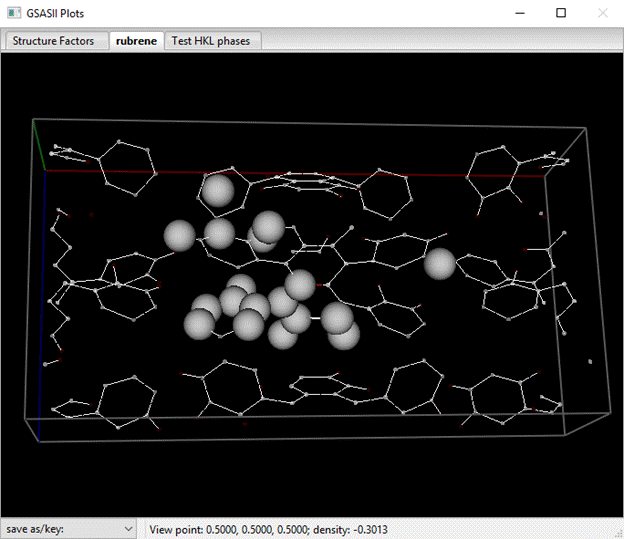This screenshot has height=539, width=624.
Task: Click the blue unit cell axis on left edge
Action: click(x=41, y=300)
